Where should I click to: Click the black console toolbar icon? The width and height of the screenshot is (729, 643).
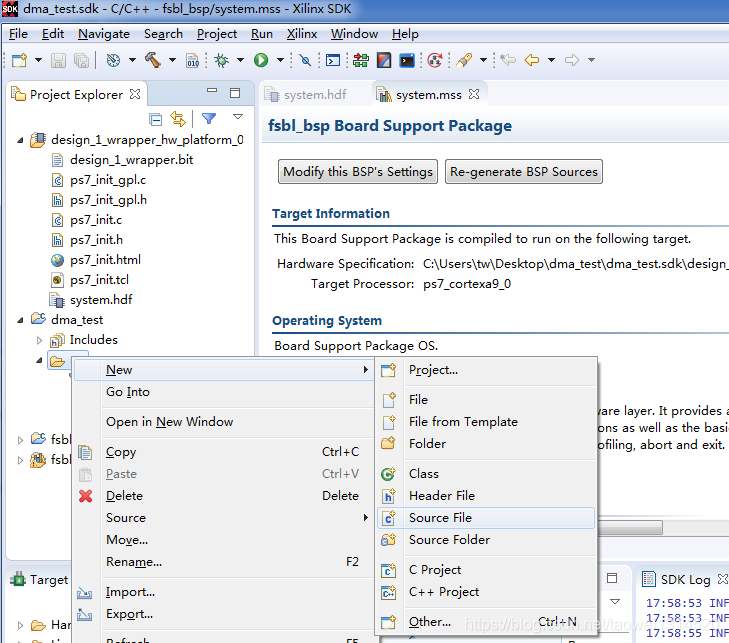point(407,60)
